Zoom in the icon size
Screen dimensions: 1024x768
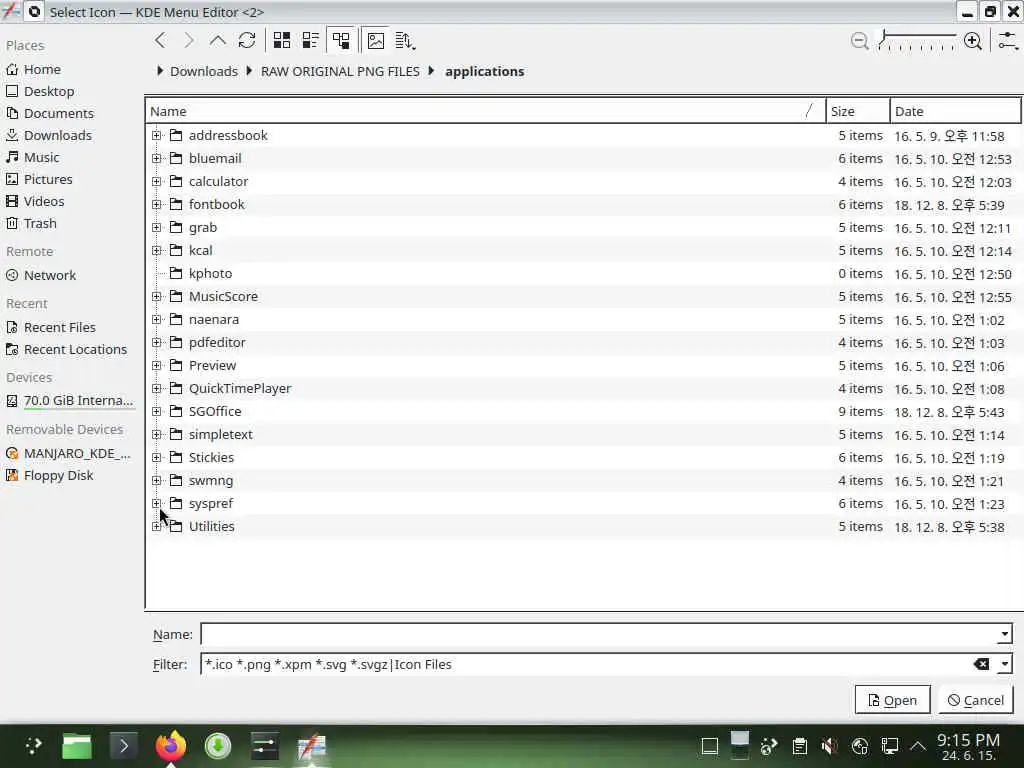tap(972, 40)
